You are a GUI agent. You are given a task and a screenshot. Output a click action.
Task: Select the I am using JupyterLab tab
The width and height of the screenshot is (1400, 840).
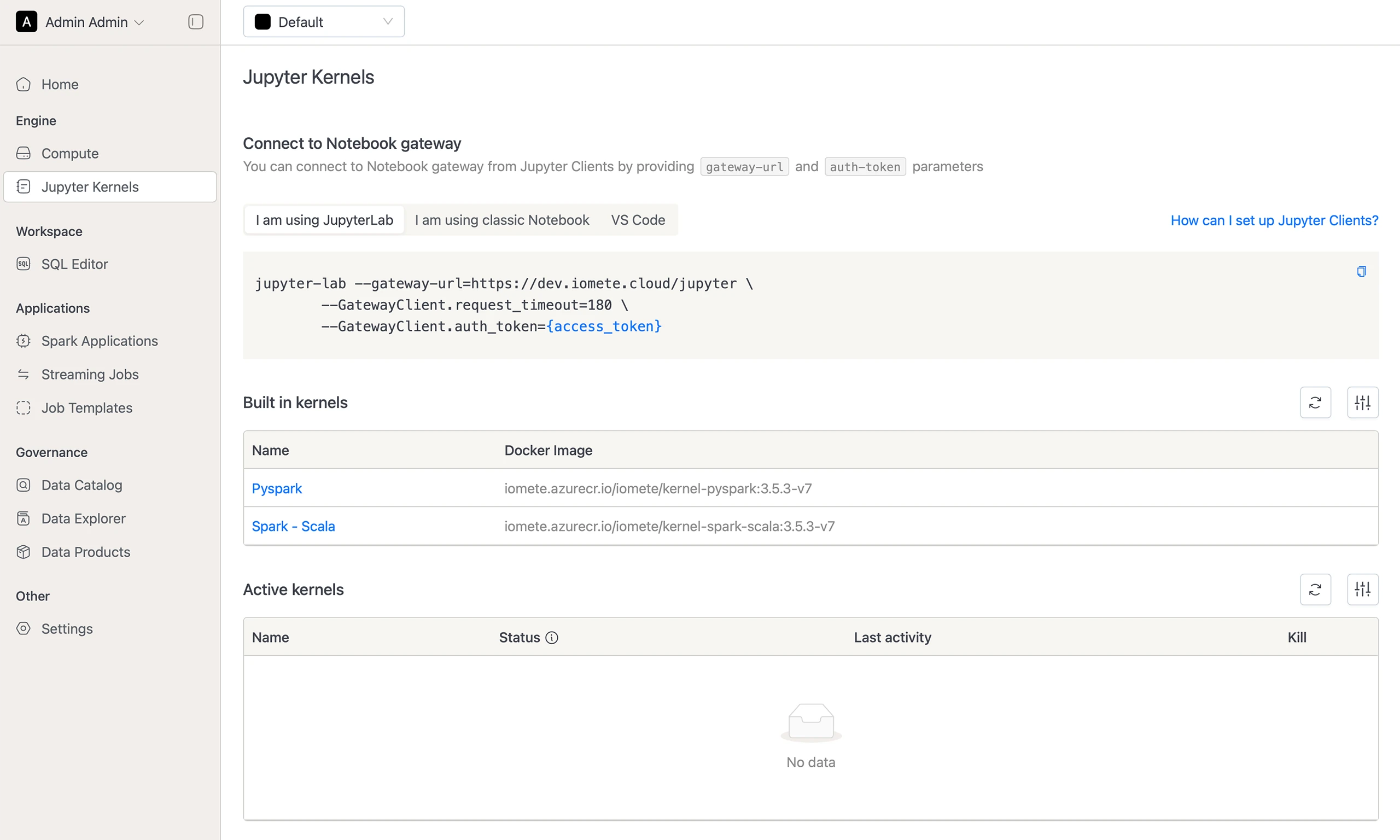324,220
